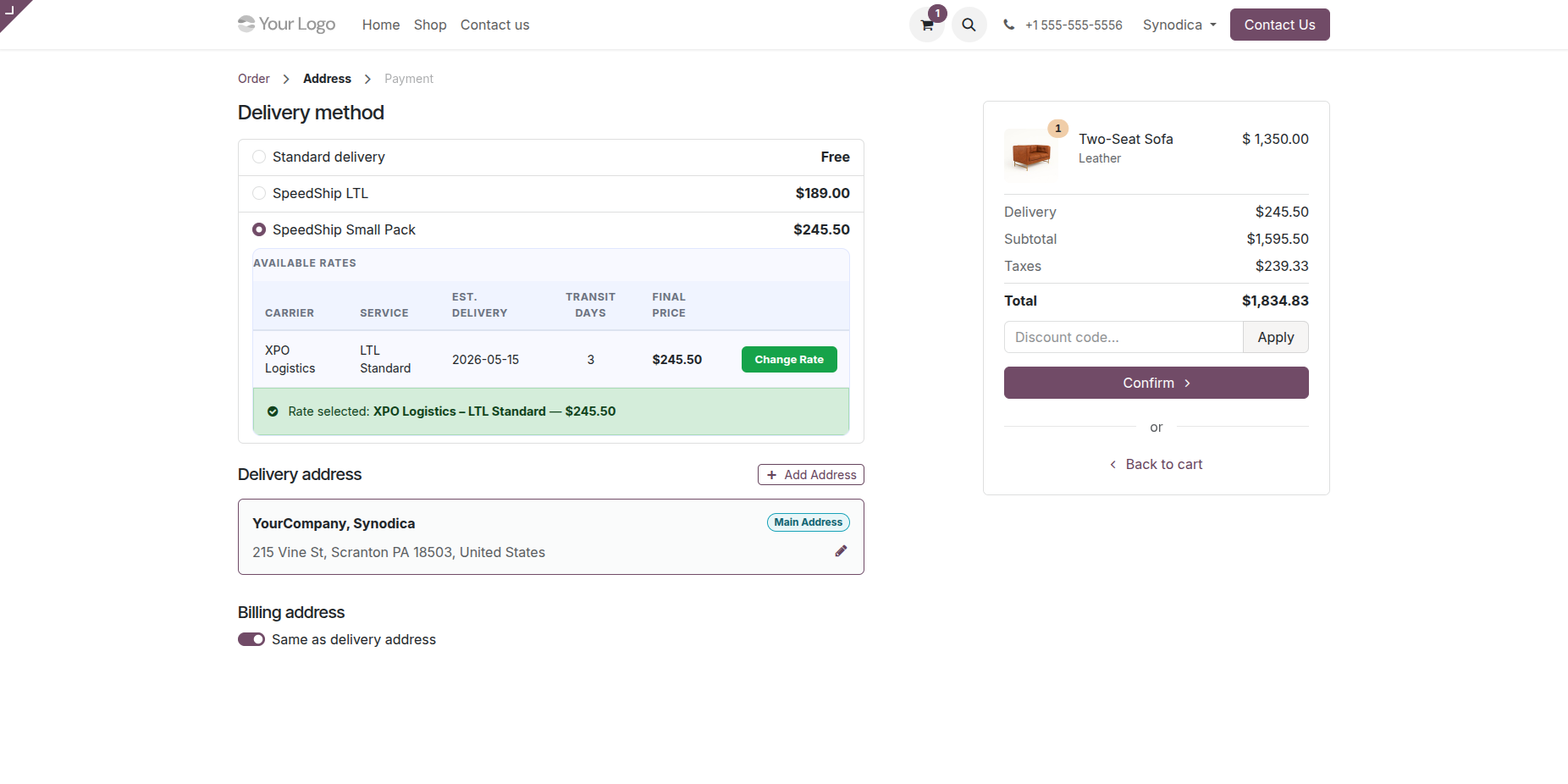Click the green Change Rate button
Viewport: 1568px width, 784px height.
pyautogui.click(x=789, y=359)
